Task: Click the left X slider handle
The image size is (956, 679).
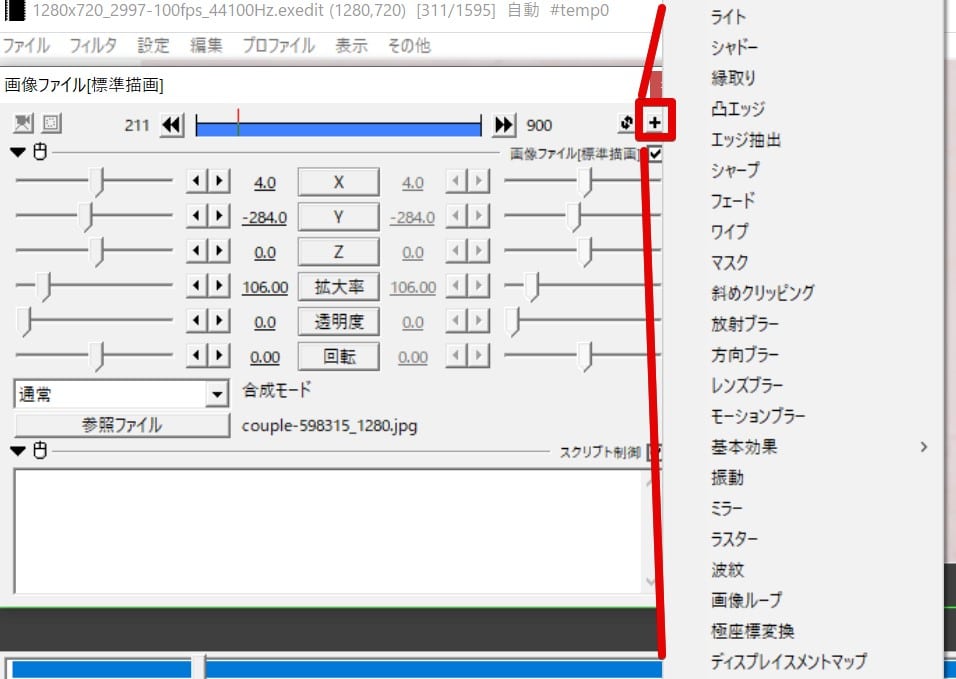Action: click(x=98, y=182)
